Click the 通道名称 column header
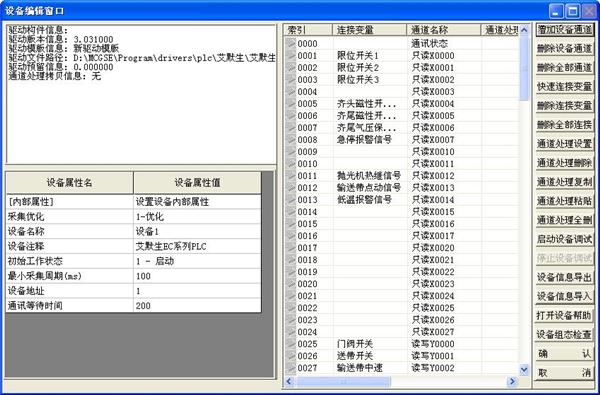Viewport: 600px width, 395px height. [443, 30]
